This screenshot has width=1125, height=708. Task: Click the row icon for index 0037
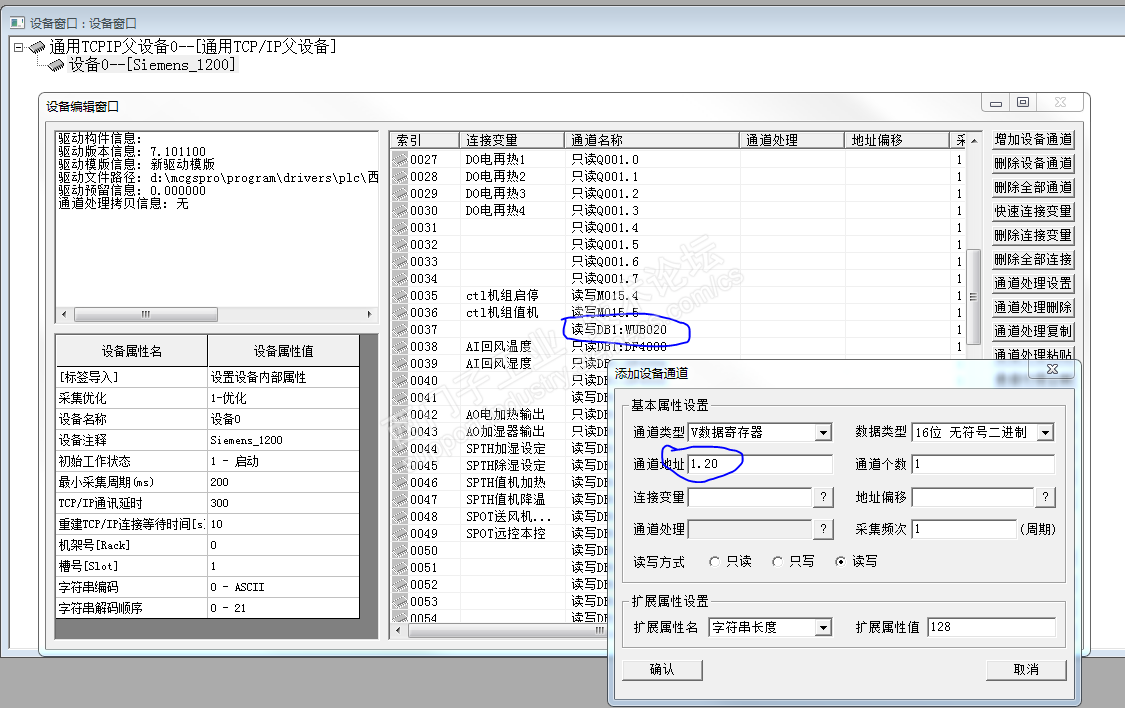point(400,330)
